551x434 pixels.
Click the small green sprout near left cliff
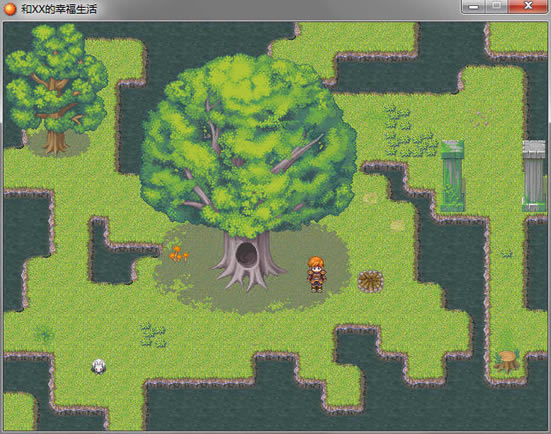click(x=45, y=333)
